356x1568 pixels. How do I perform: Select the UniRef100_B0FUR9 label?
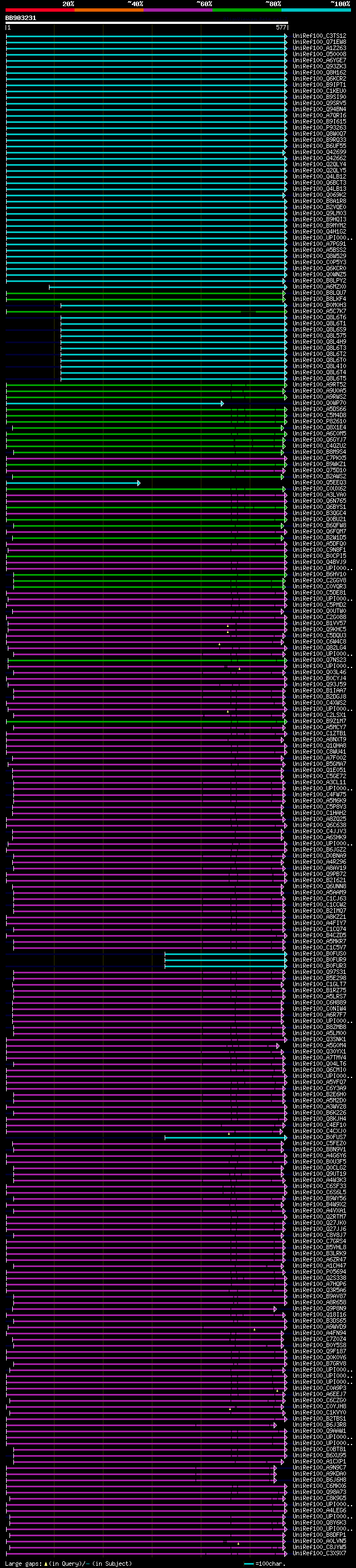(x=319, y=960)
